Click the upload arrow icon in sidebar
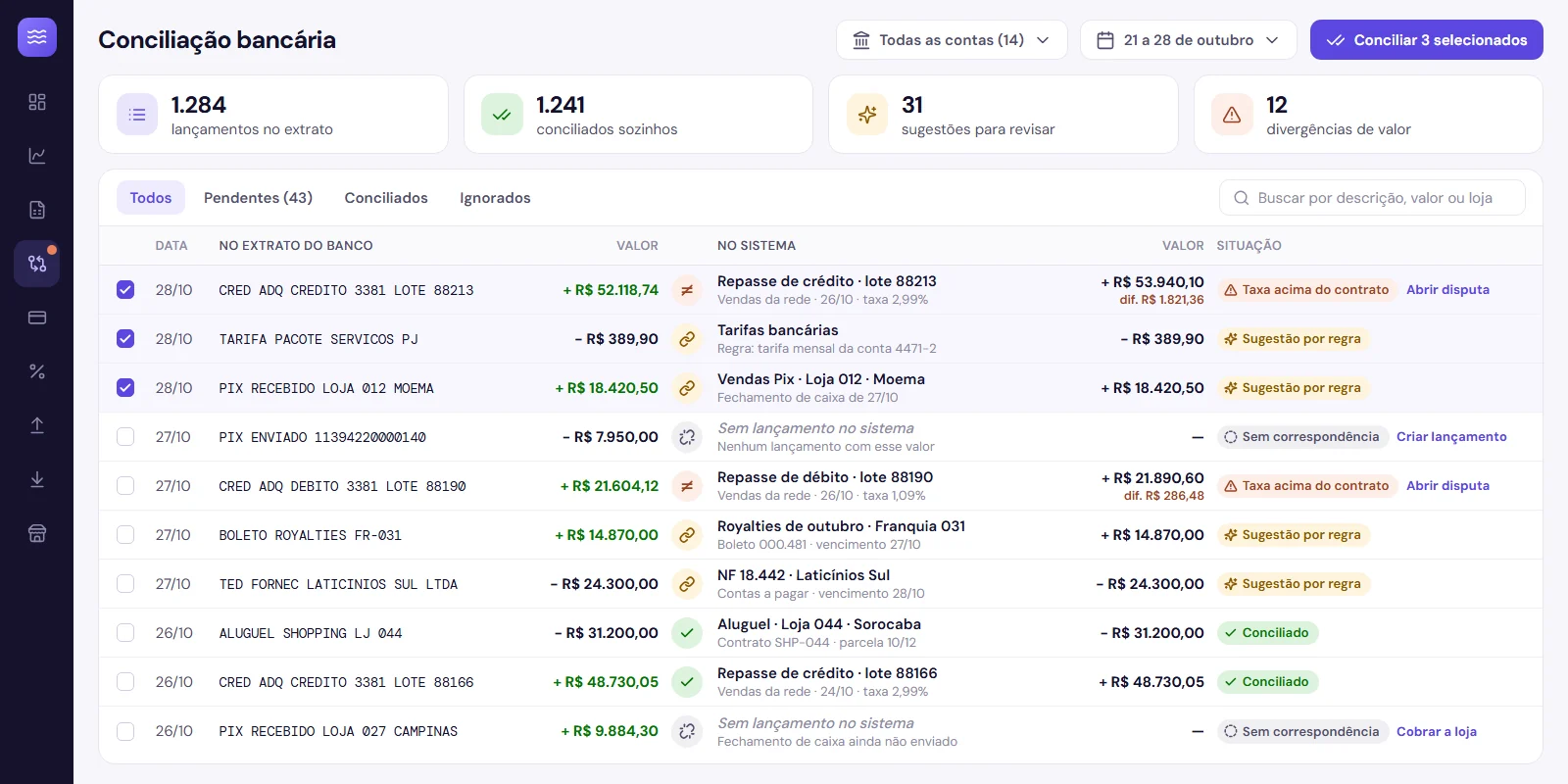 pos(37,425)
